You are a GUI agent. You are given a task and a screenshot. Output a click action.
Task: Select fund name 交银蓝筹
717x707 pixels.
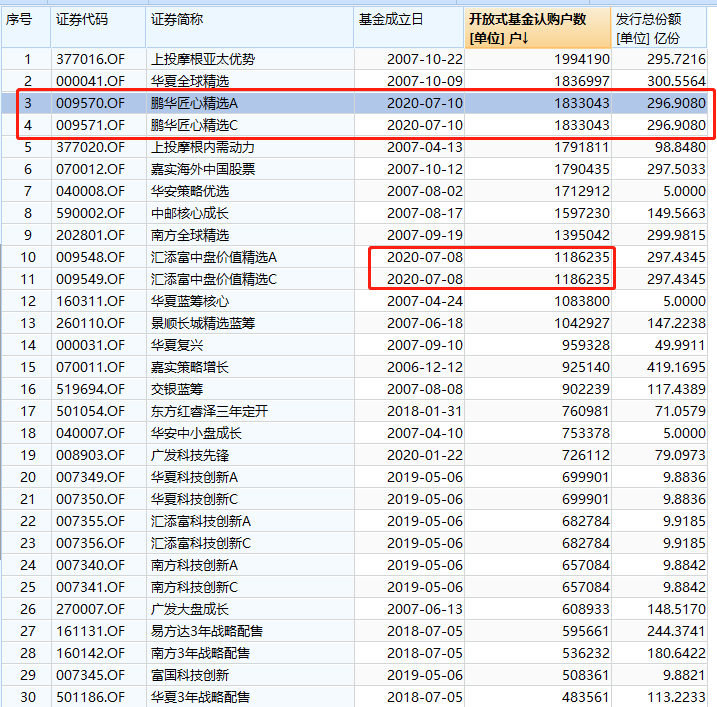coord(177,389)
